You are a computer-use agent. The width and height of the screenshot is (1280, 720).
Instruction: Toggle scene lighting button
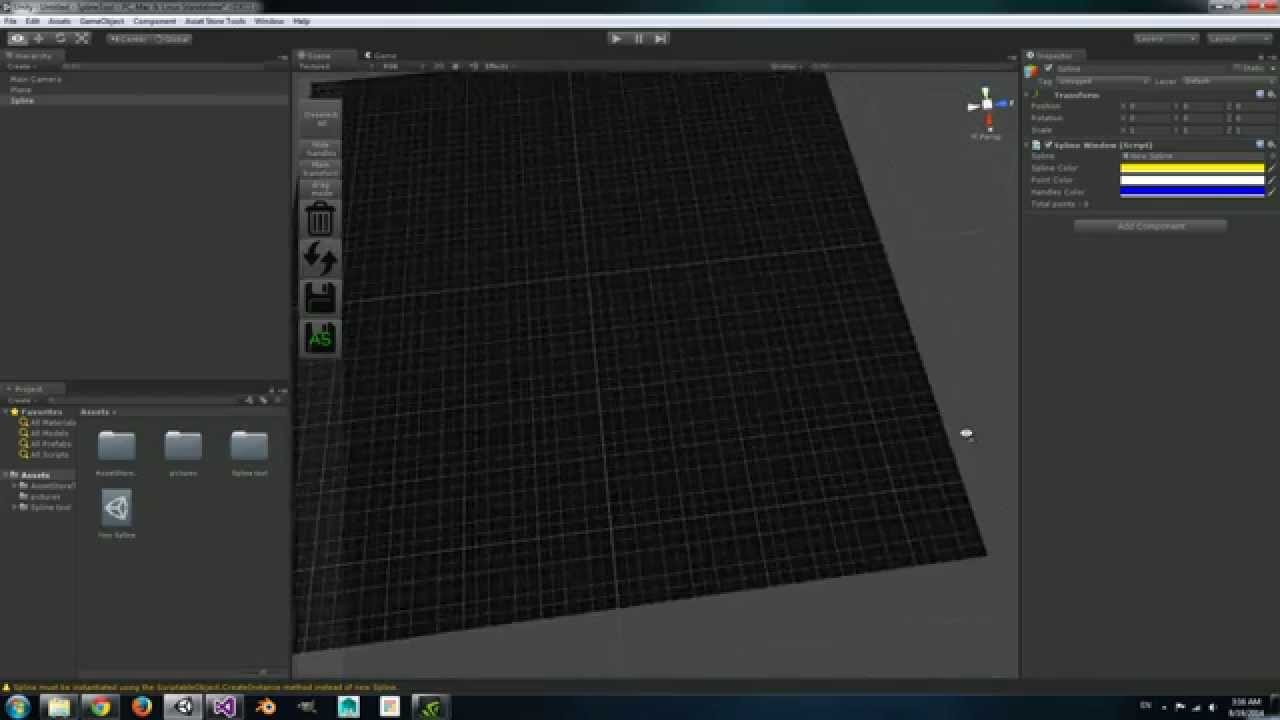(456, 66)
